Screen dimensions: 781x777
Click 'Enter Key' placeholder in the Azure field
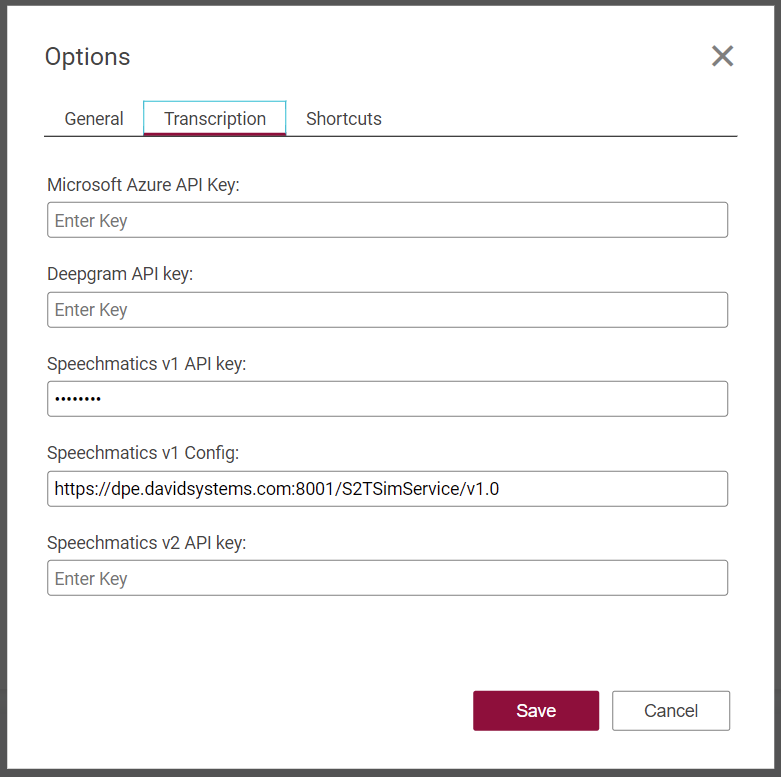click(91, 221)
